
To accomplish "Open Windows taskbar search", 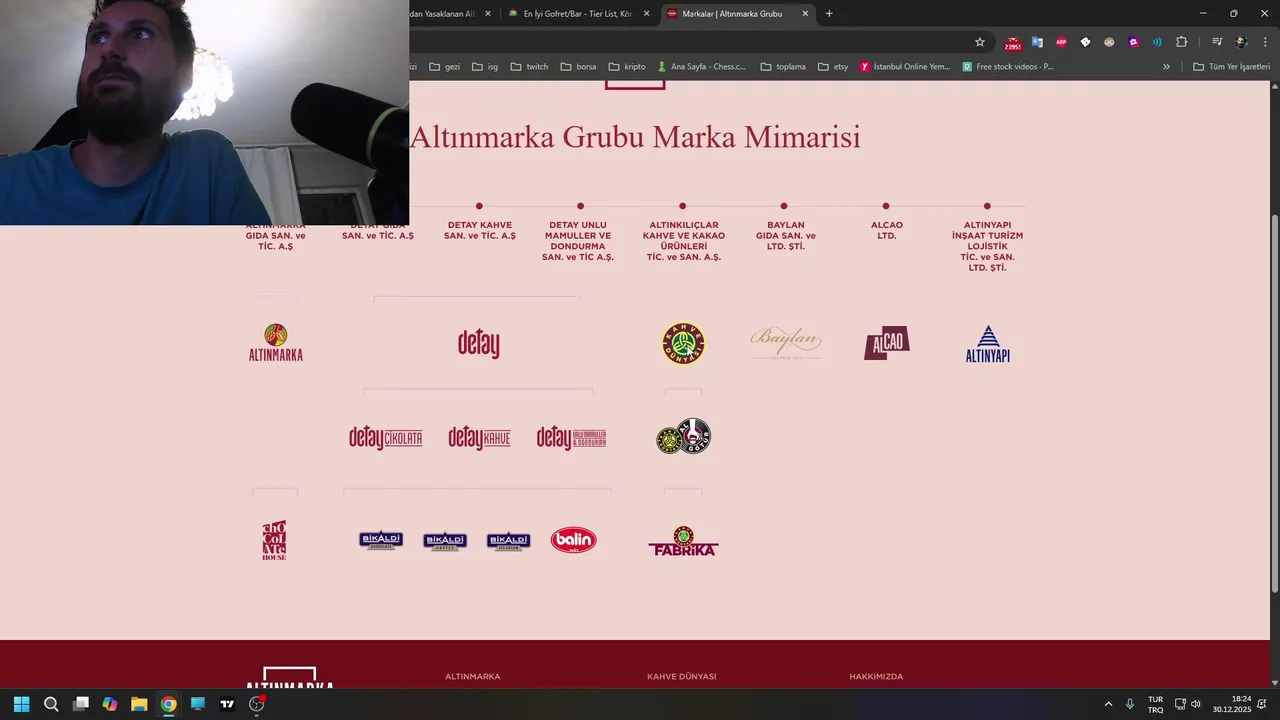I will click(51, 704).
